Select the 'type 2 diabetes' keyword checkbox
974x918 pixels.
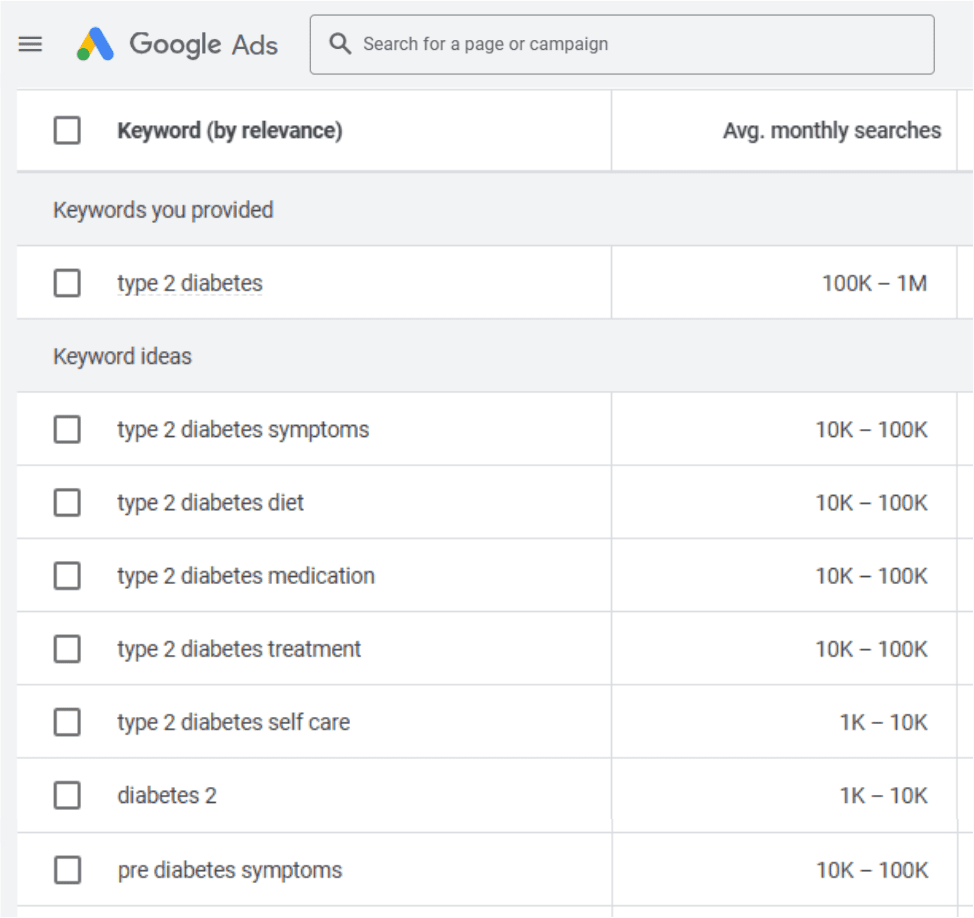point(67,283)
